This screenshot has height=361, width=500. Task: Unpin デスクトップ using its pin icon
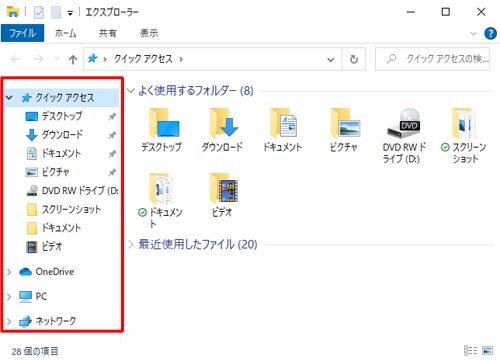tap(112, 117)
